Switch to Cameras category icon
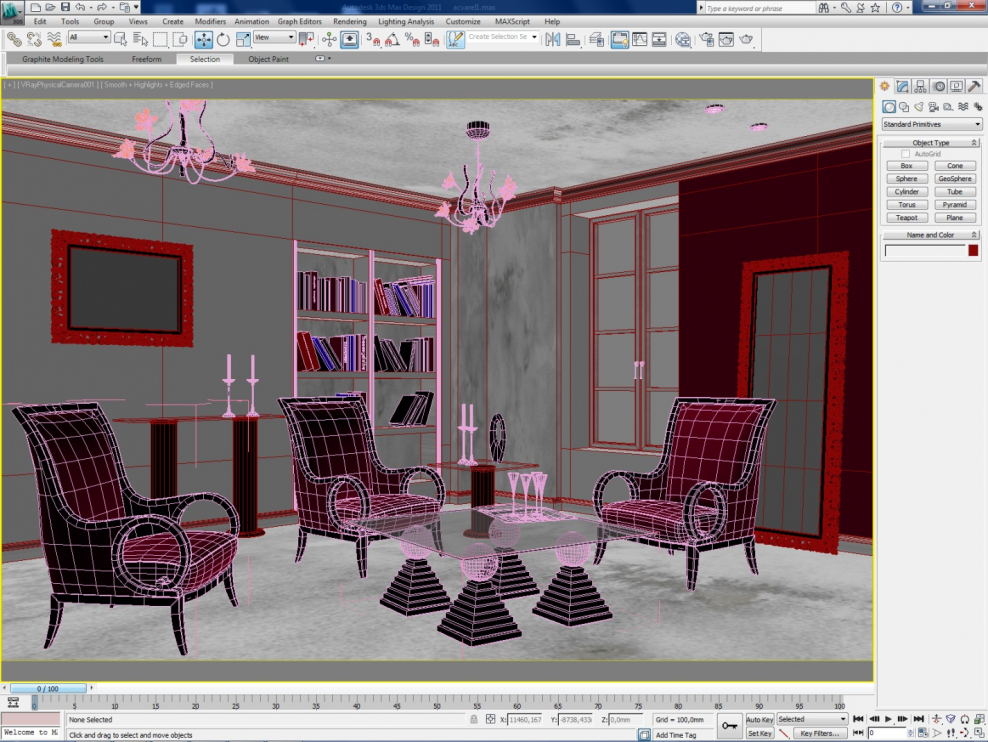The width and height of the screenshot is (988, 742). click(933, 107)
